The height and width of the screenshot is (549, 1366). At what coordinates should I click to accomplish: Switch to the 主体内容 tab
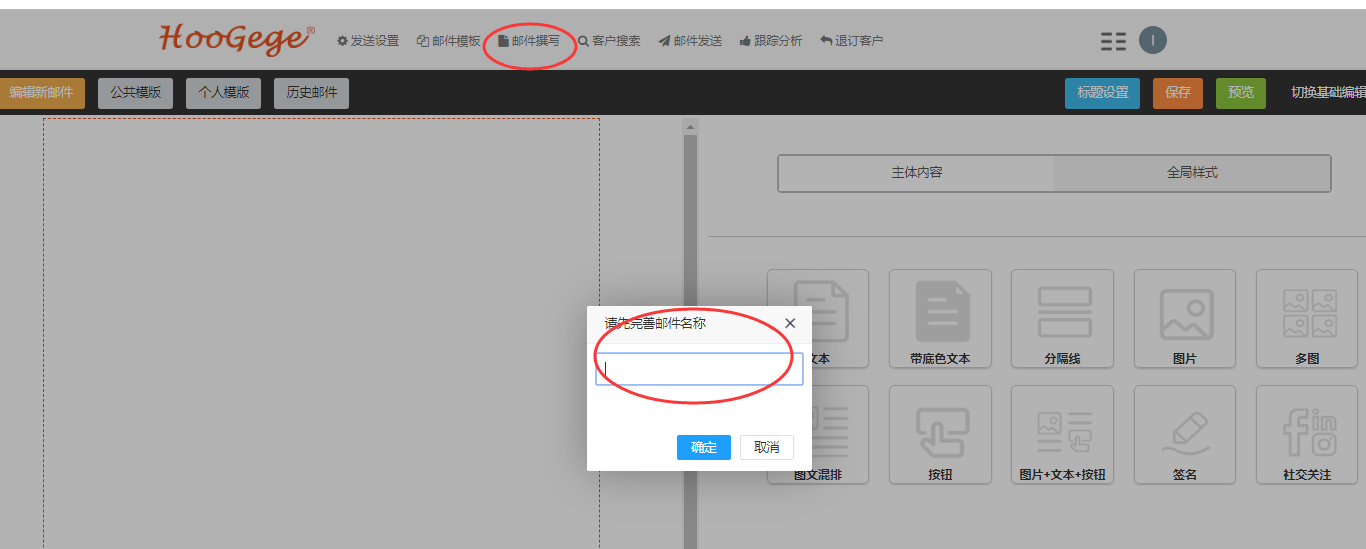click(x=916, y=173)
